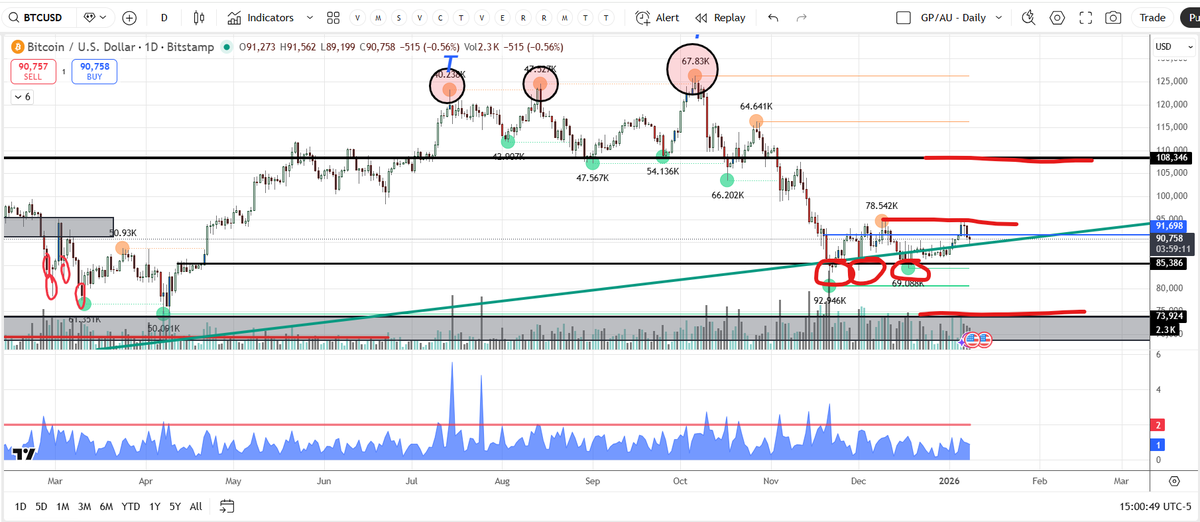Screen dimensions: 1200x522
Task: Click the TradingView logo on the chart
Action: pyautogui.click(x=23, y=454)
